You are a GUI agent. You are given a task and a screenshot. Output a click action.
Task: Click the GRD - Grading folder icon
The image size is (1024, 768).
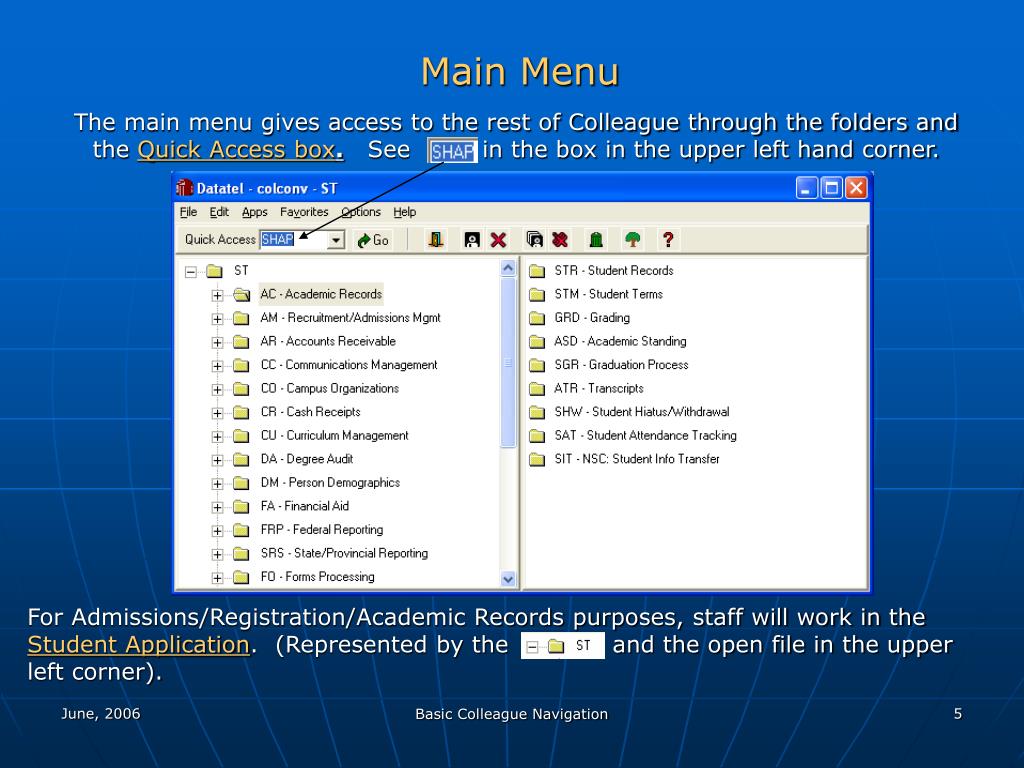[537, 318]
